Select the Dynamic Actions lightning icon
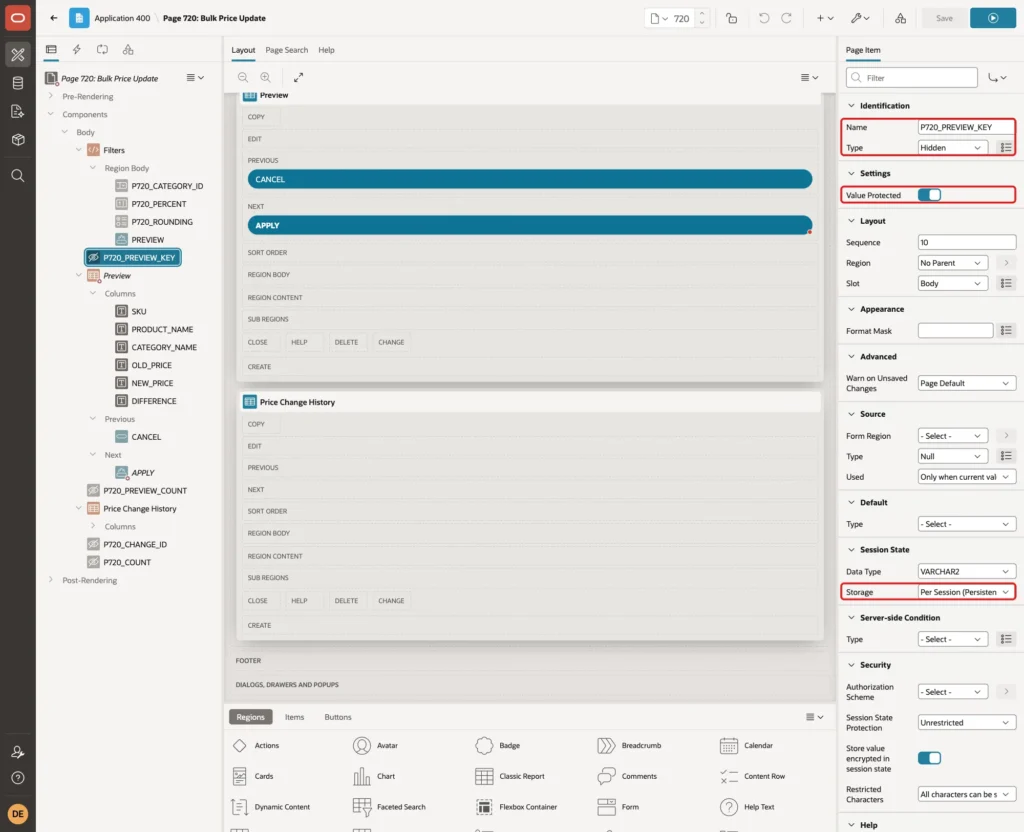The image size is (1024, 832). pos(76,50)
